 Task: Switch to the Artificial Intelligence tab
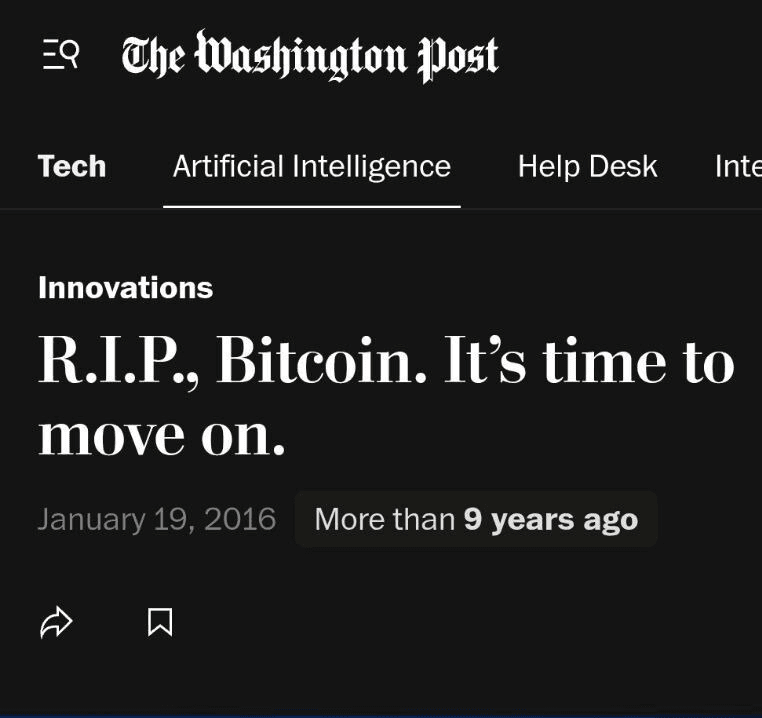[312, 166]
